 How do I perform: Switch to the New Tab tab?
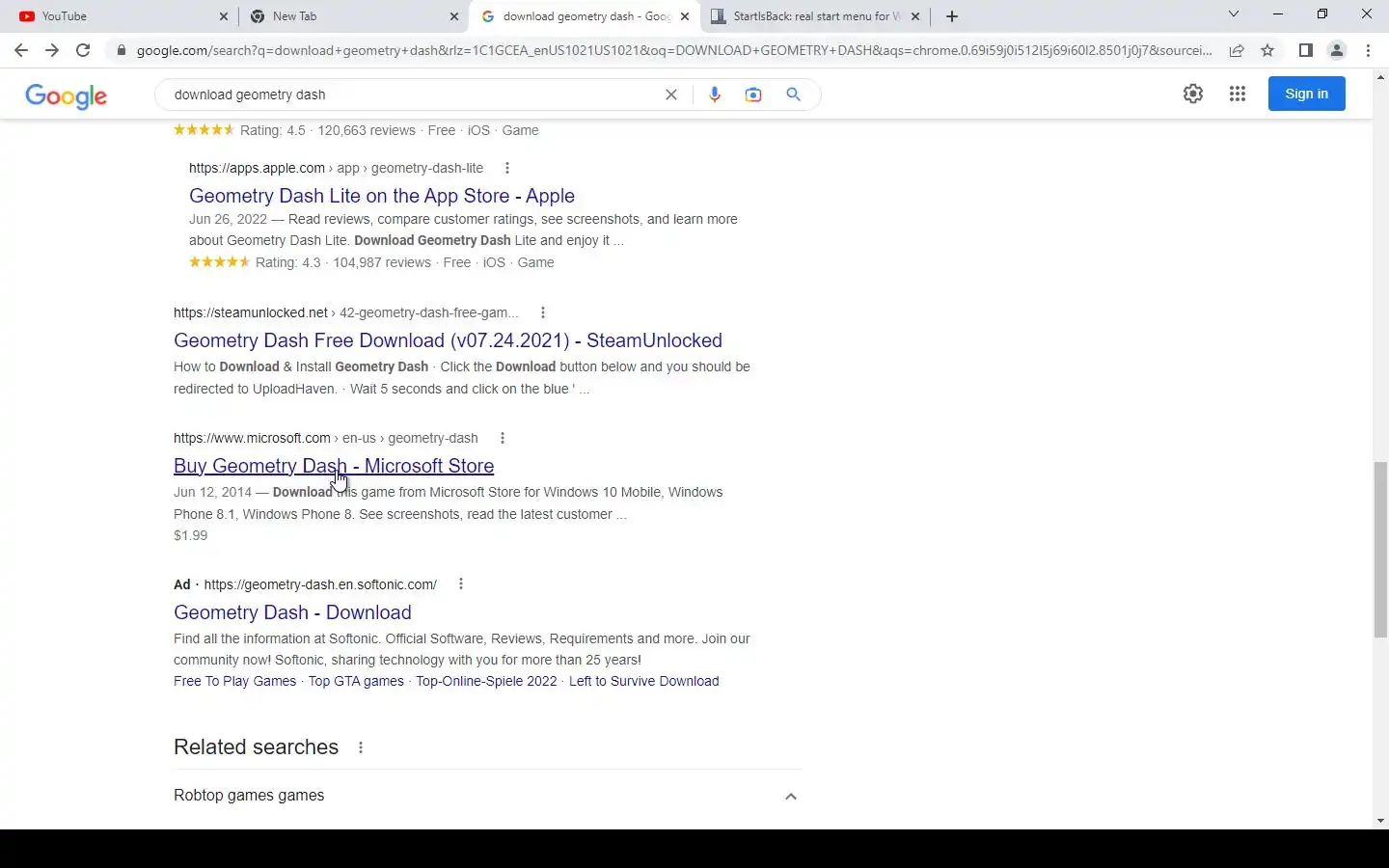[x=352, y=16]
